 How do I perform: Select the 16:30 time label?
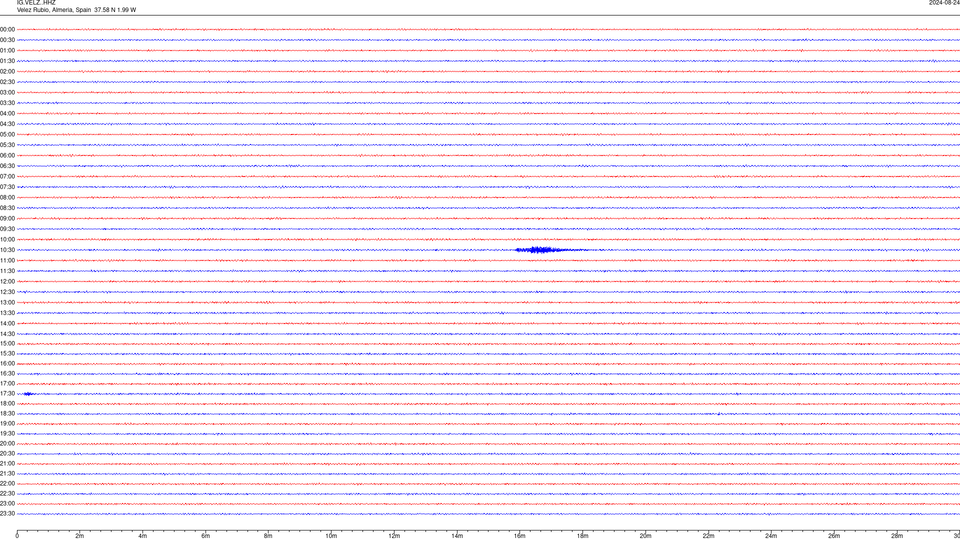[7, 373]
